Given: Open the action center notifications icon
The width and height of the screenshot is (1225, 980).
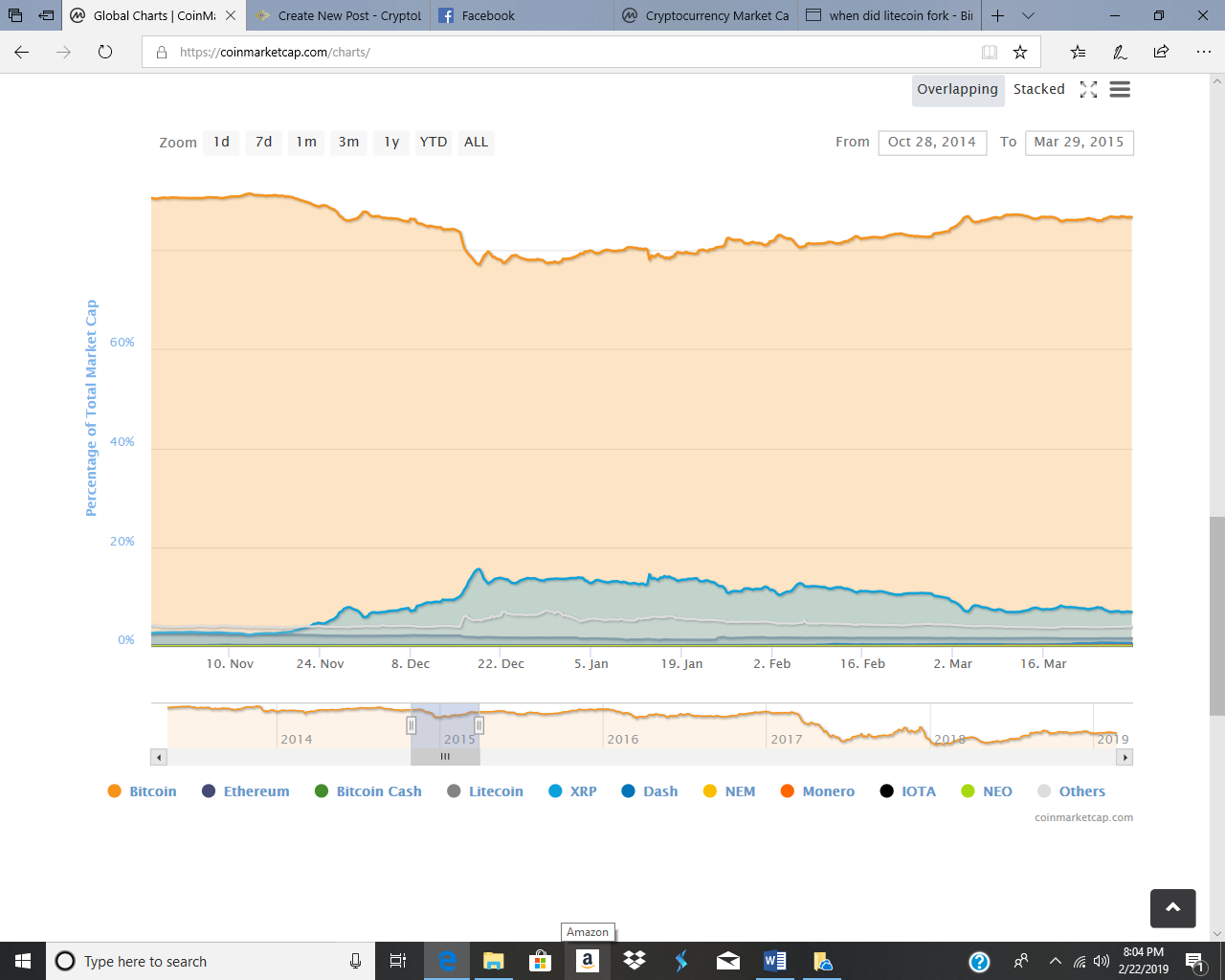Looking at the screenshot, I should coord(1194,961).
